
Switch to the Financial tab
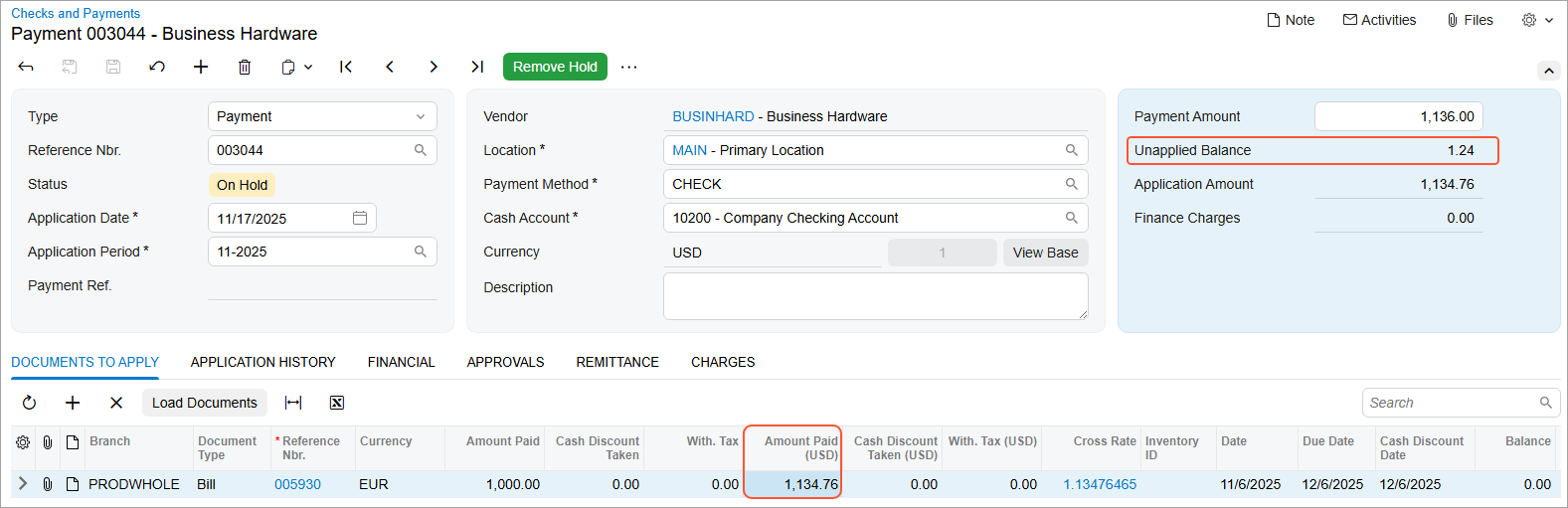point(401,362)
